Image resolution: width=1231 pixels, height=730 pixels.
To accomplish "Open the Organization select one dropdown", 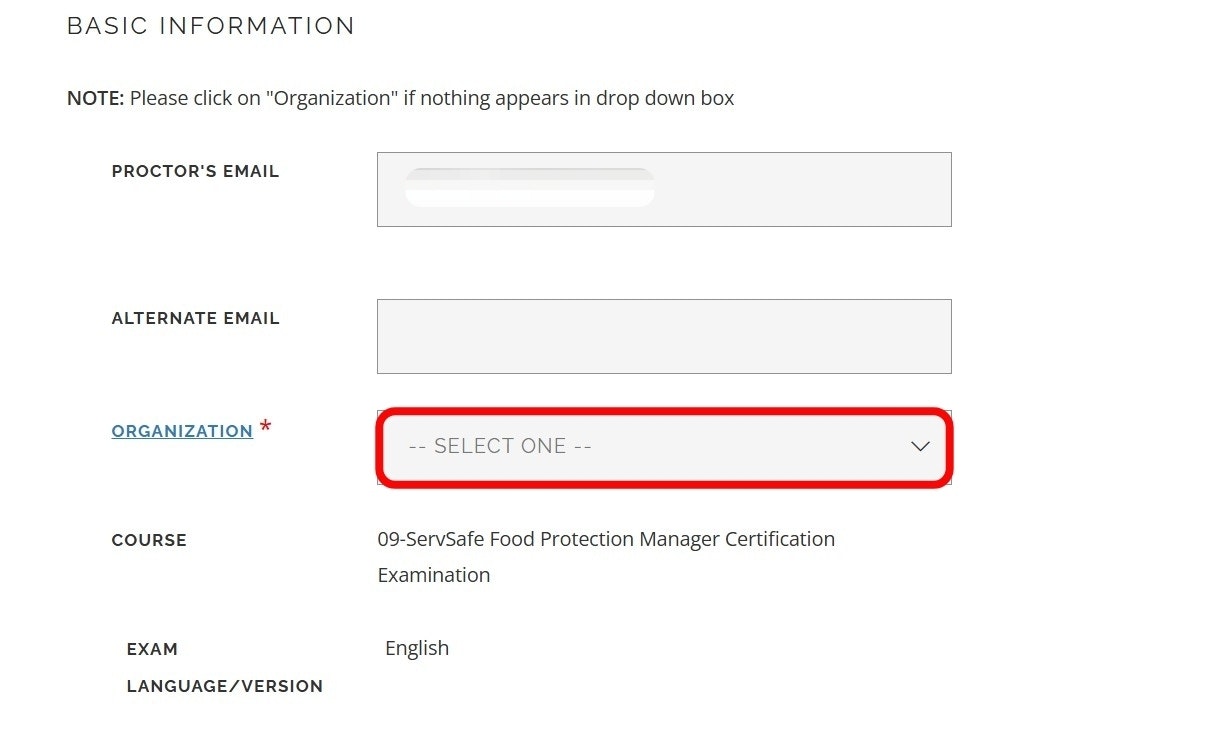I will click(664, 447).
